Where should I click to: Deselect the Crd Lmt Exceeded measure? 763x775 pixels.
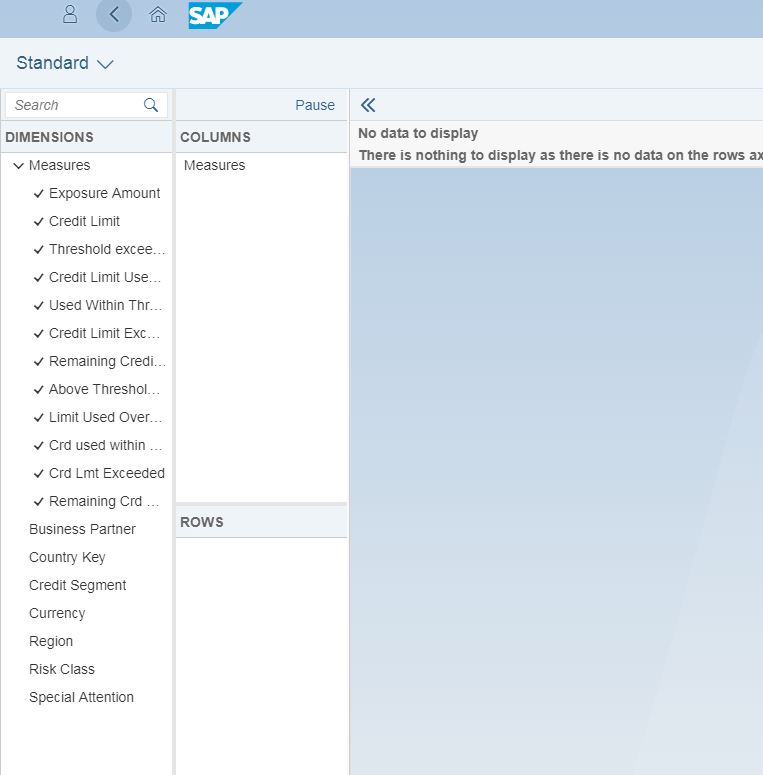coord(39,474)
